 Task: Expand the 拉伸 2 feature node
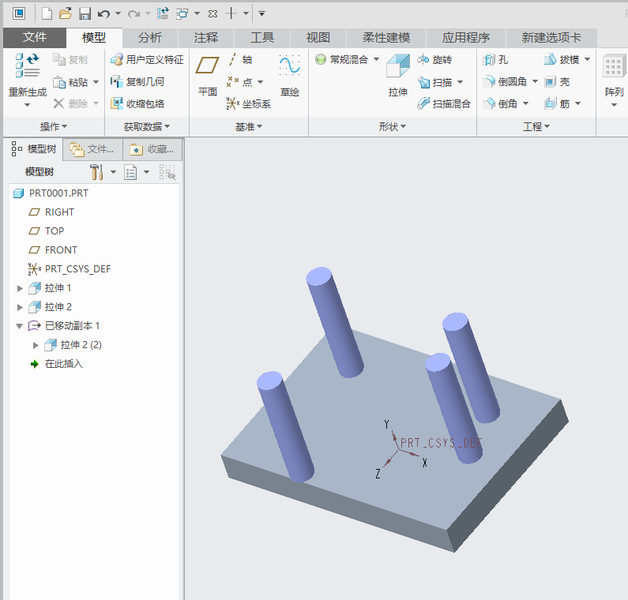pyautogui.click(x=20, y=307)
